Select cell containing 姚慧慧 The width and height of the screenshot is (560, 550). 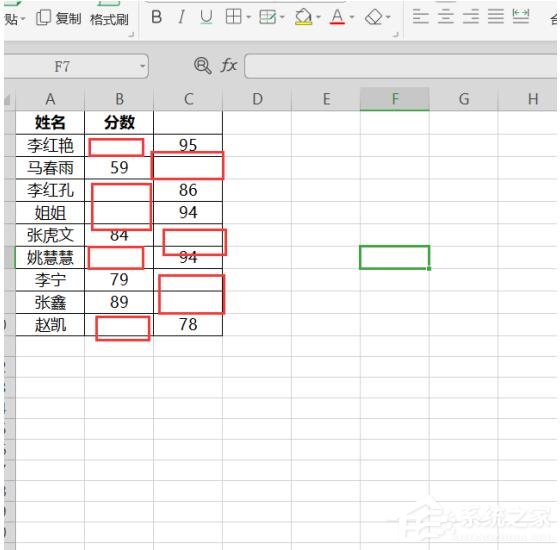(x=50, y=258)
